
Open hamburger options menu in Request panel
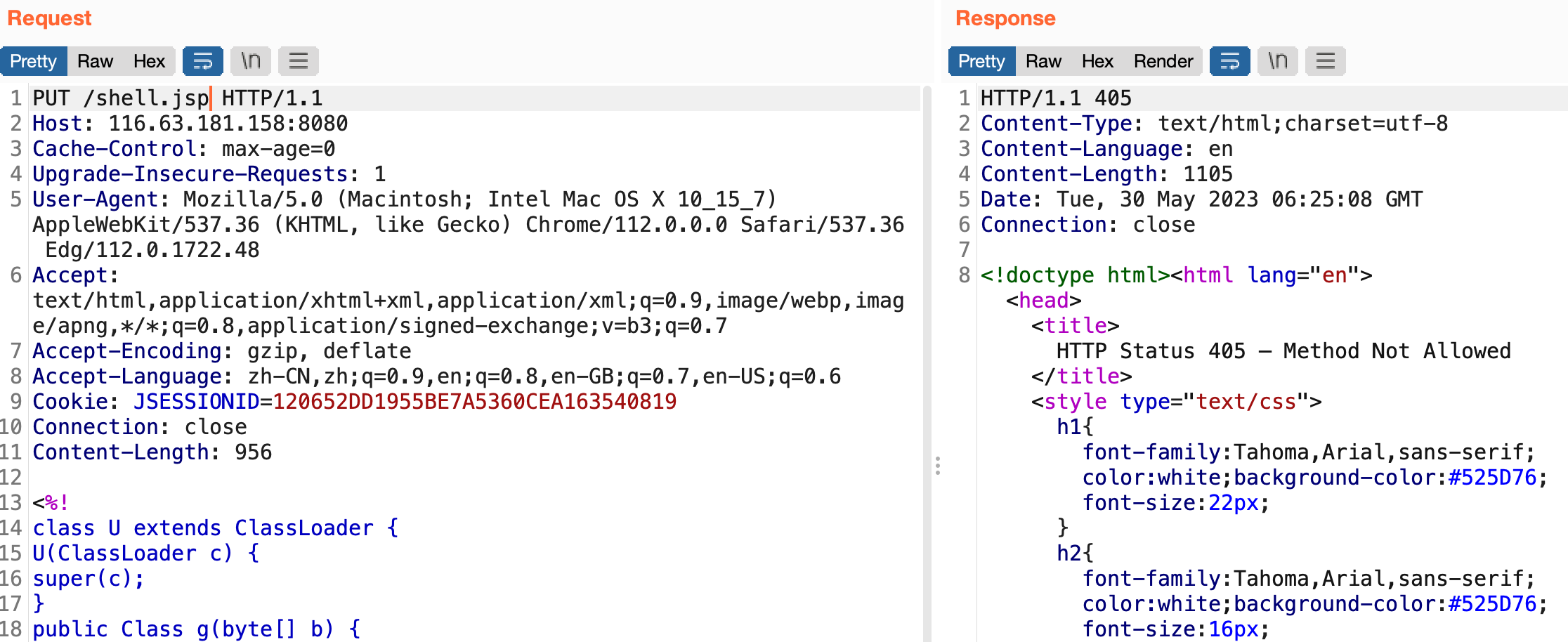pos(299,61)
